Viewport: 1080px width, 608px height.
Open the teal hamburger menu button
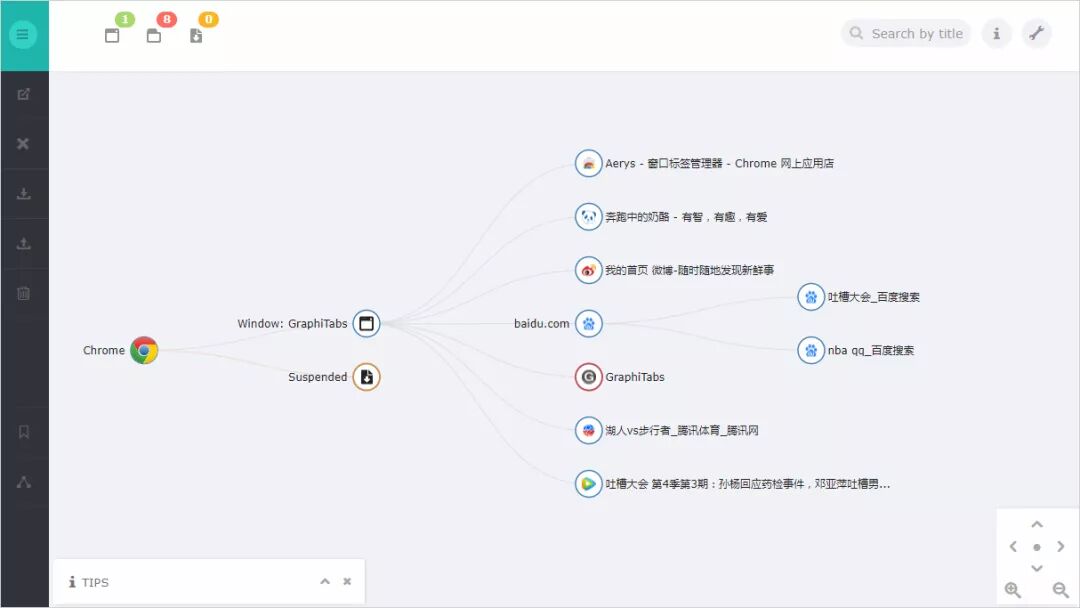pyautogui.click(x=23, y=34)
